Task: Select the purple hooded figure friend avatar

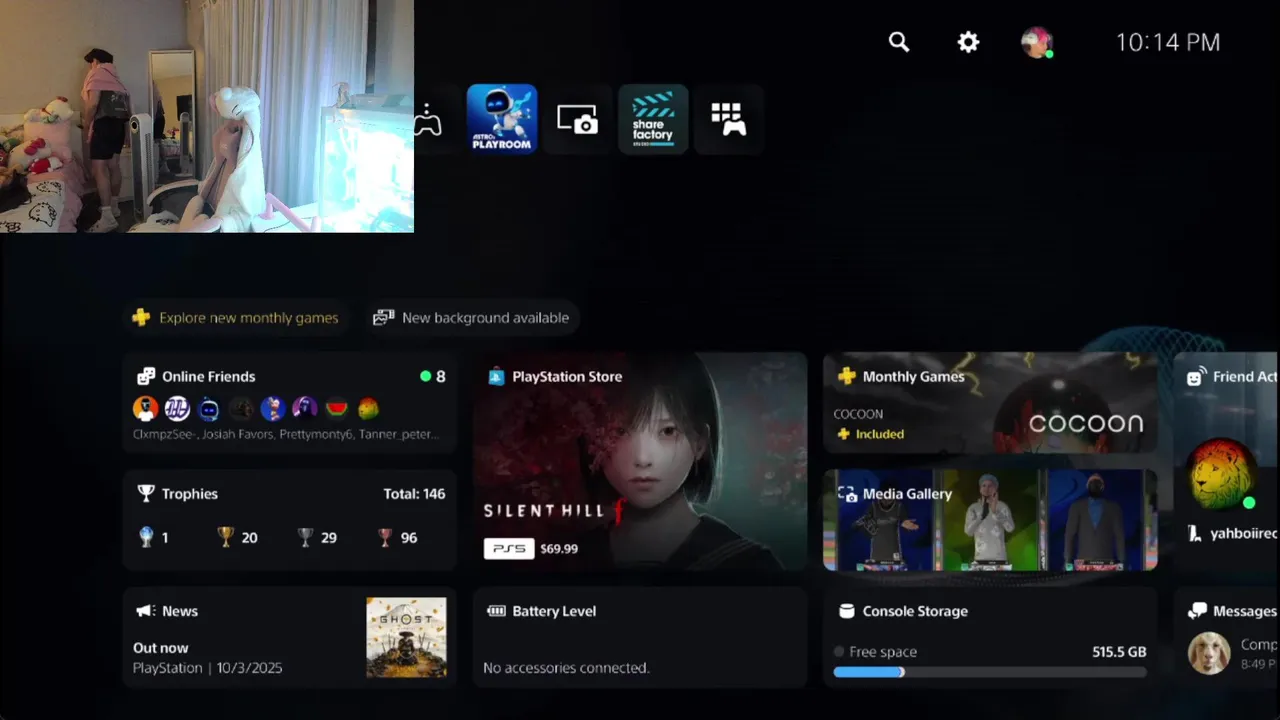Action: click(x=305, y=408)
